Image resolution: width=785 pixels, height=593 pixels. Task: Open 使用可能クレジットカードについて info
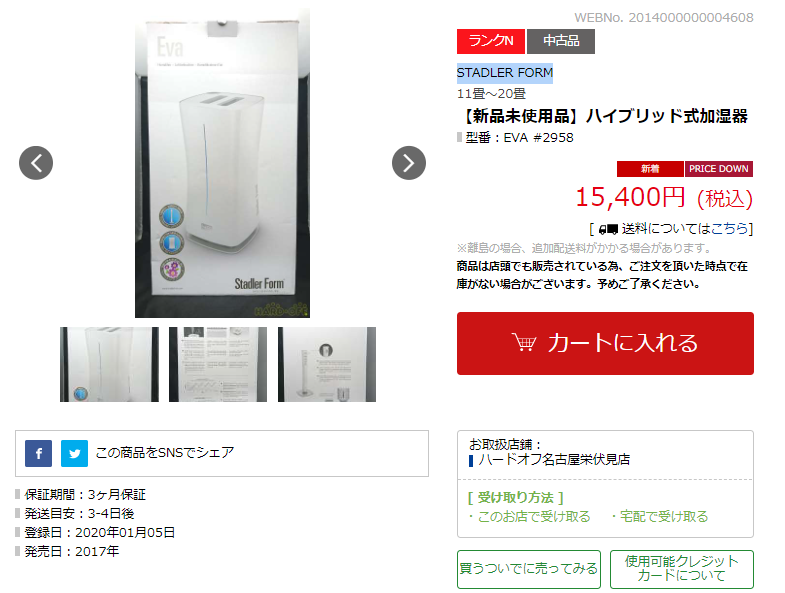pos(681,569)
